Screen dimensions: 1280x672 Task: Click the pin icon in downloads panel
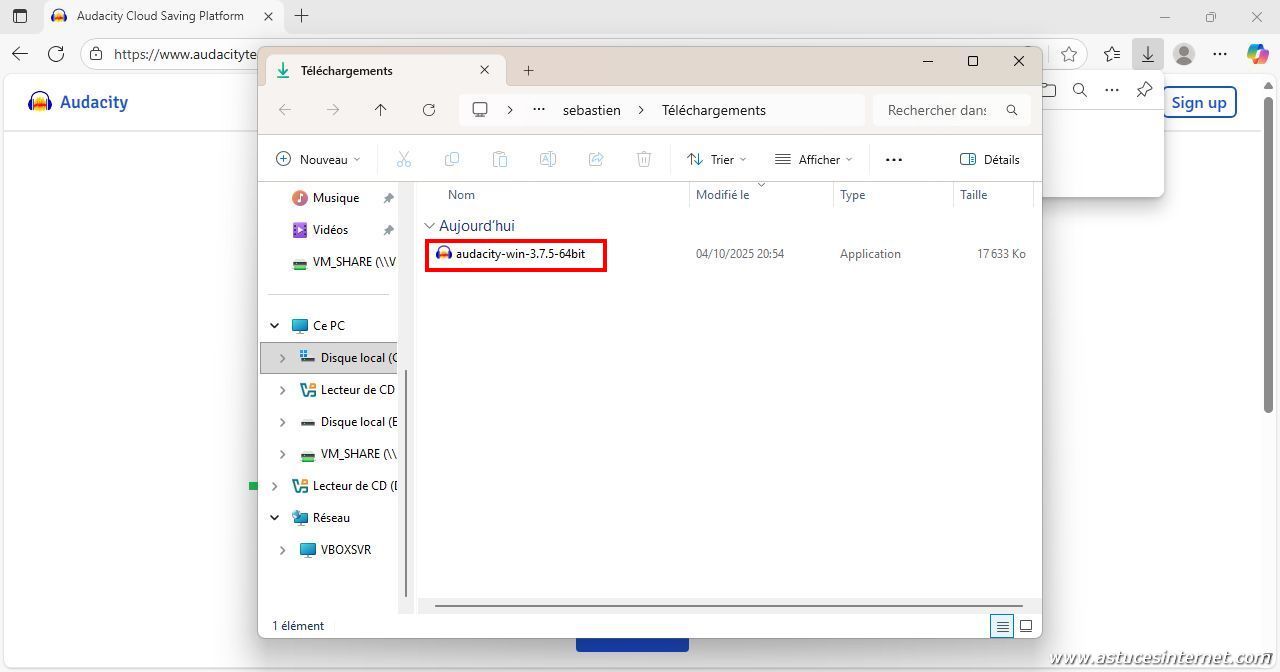(1144, 90)
